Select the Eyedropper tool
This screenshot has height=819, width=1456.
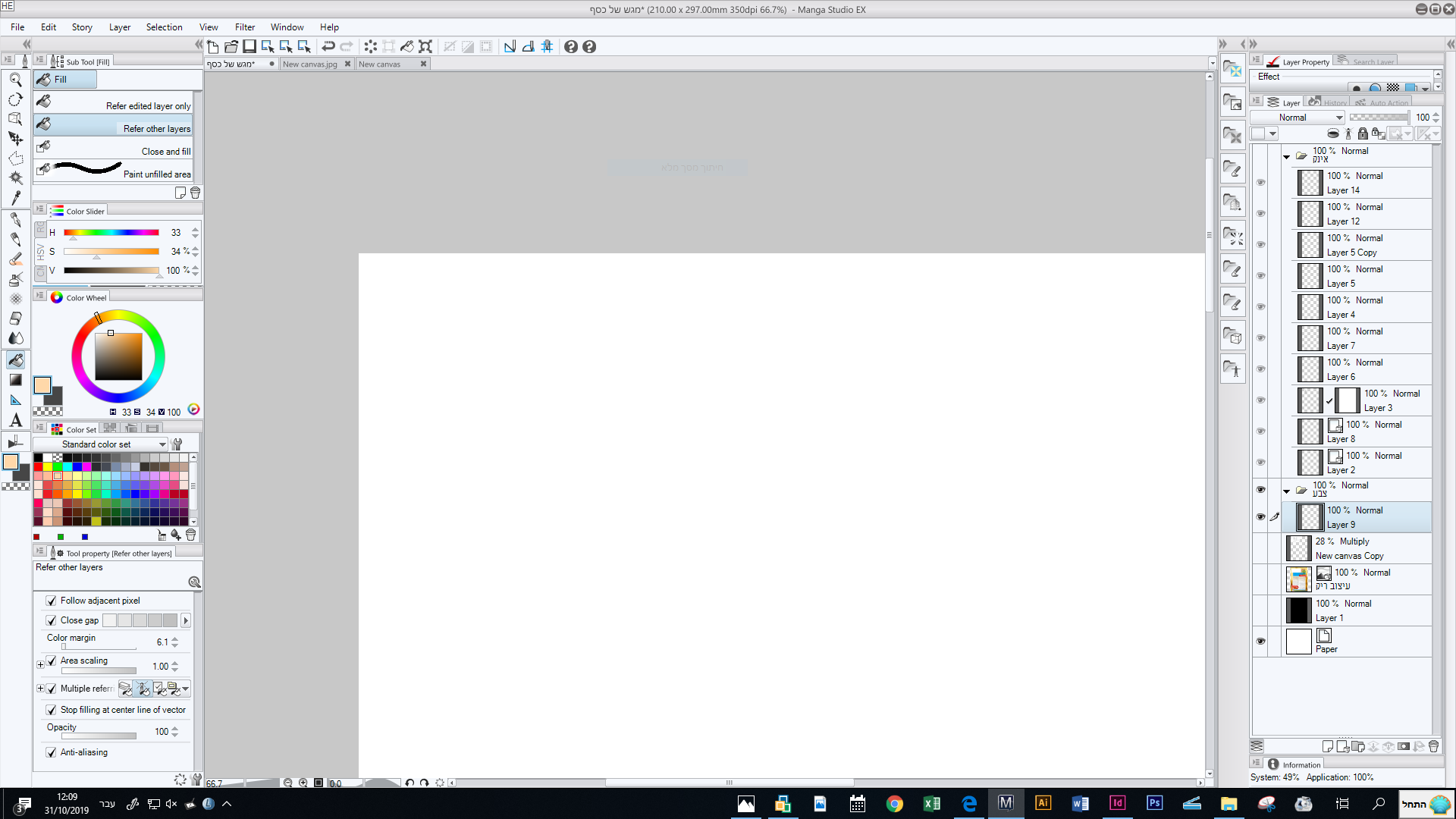pos(15,198)
